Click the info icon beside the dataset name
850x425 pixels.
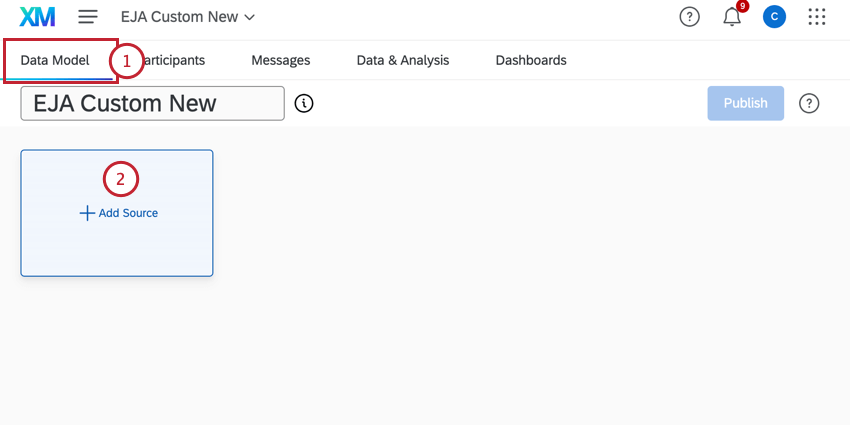305,103
